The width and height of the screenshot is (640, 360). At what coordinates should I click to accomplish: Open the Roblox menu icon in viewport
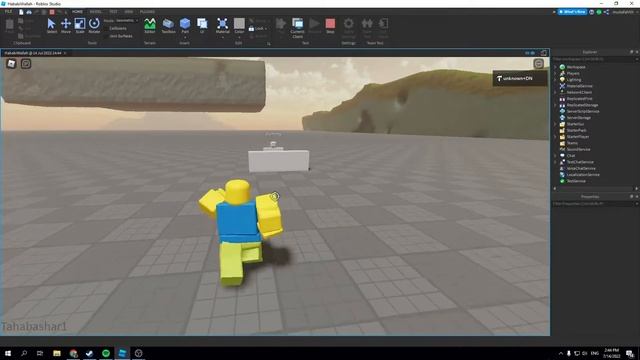pyautogui.click(x=11, y=64)
